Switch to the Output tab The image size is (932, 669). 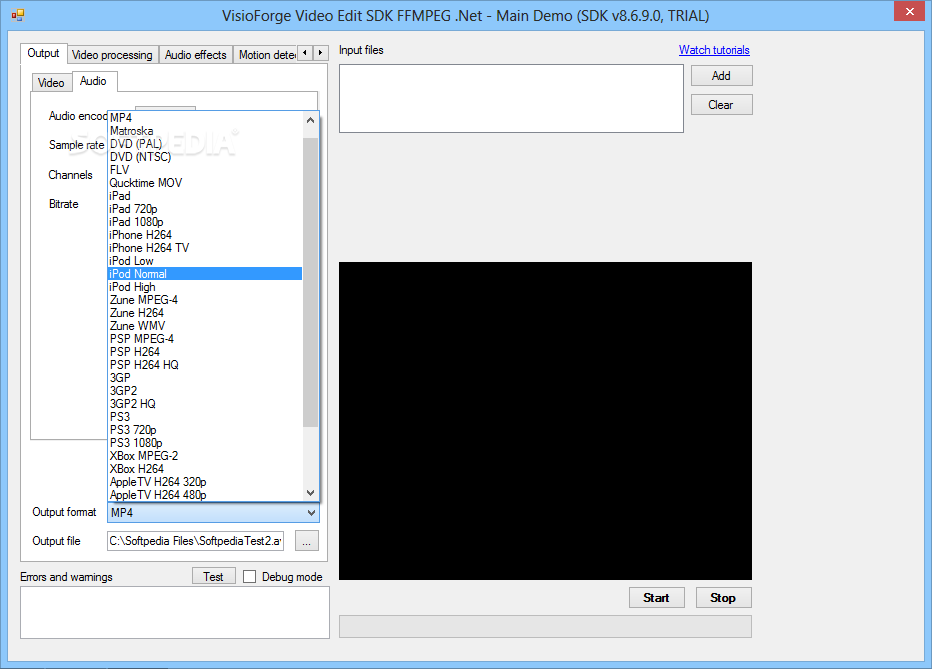43,53
